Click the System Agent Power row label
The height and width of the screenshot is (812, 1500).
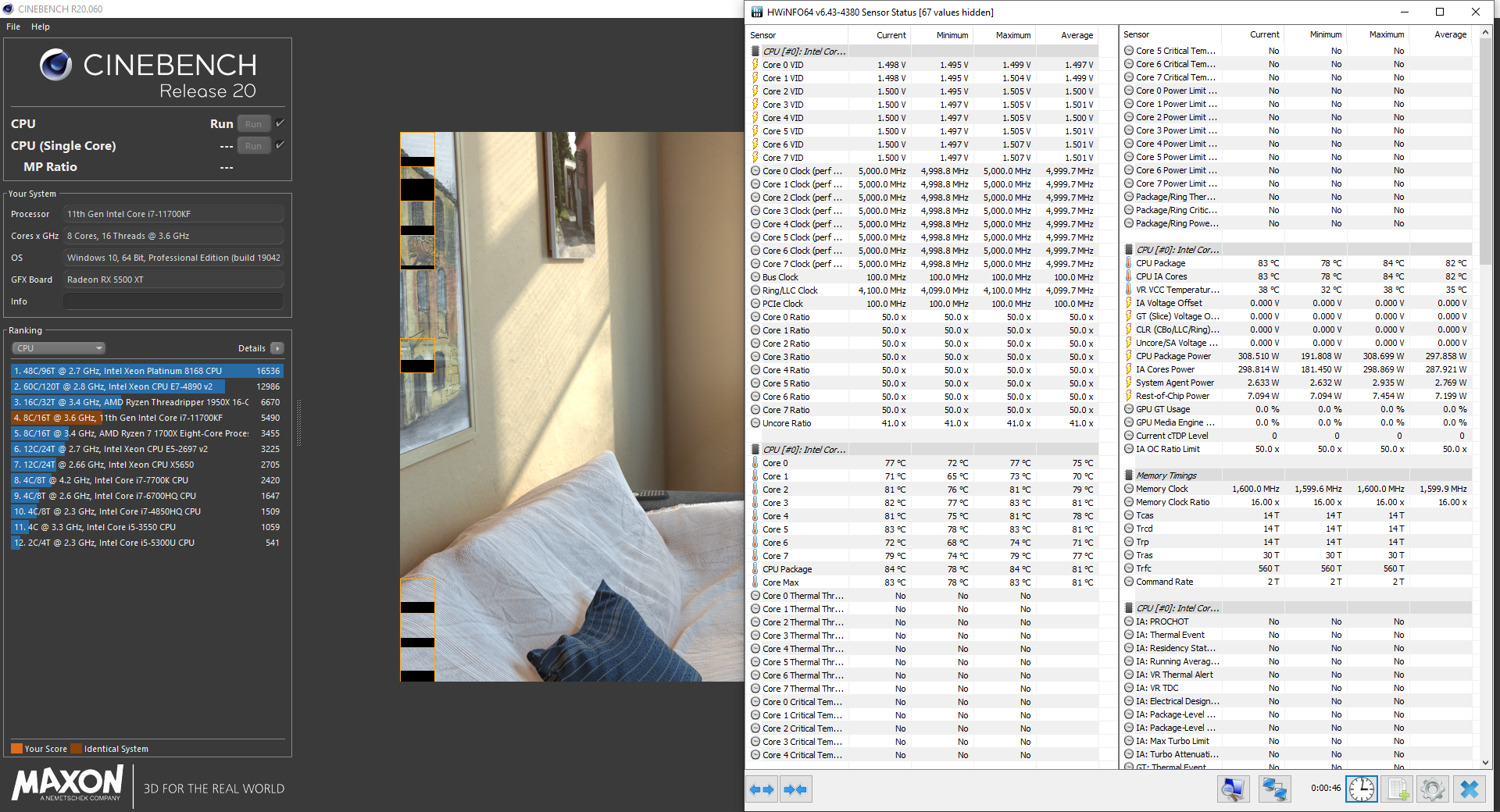(1175, 383)
